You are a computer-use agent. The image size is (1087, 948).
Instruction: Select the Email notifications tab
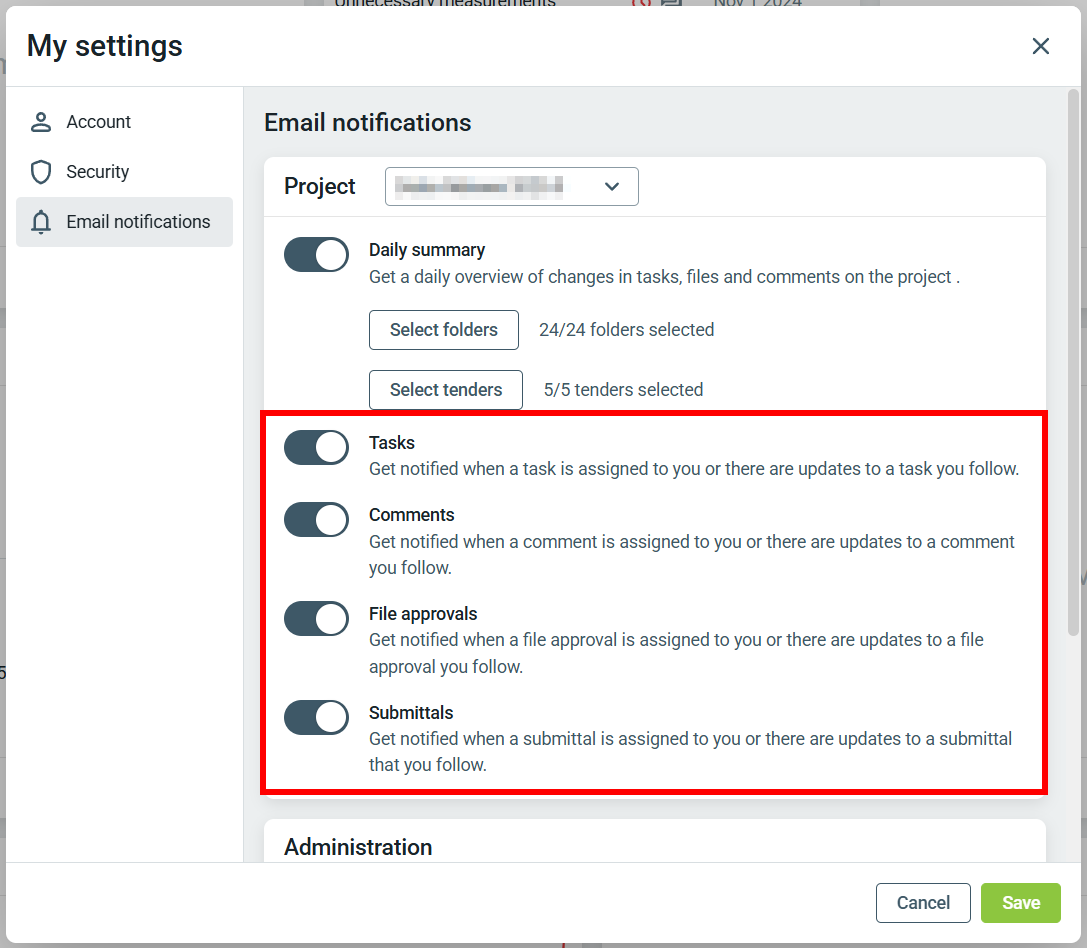[138, 222]
